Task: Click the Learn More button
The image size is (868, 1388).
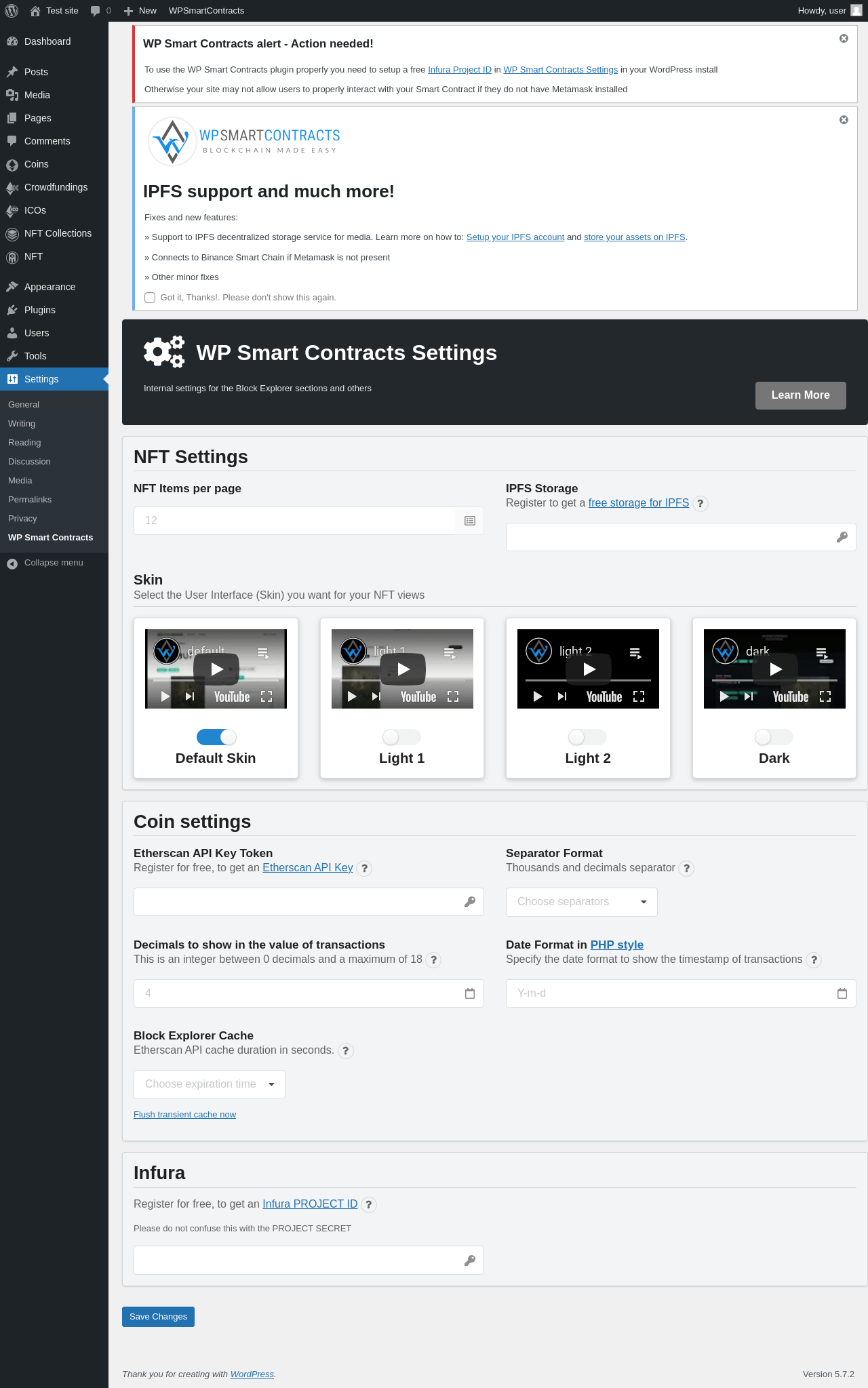Action: click(801, 395)
